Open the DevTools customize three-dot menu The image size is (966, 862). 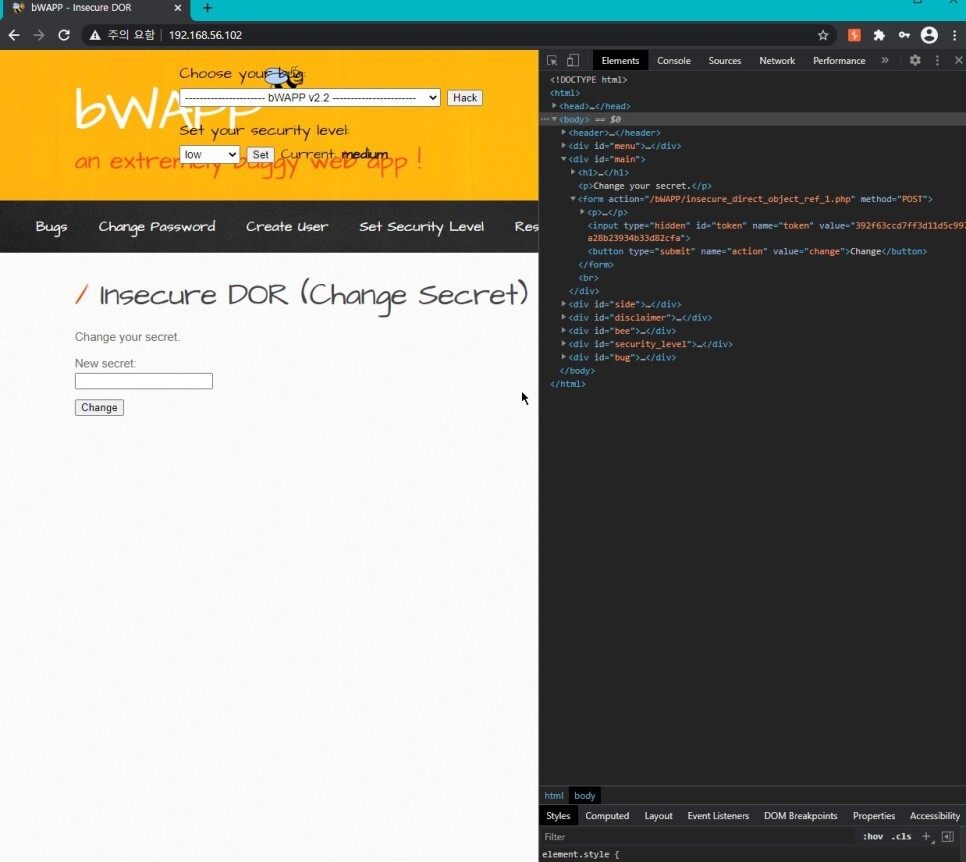pyautogui.click(x=938, y=60)
